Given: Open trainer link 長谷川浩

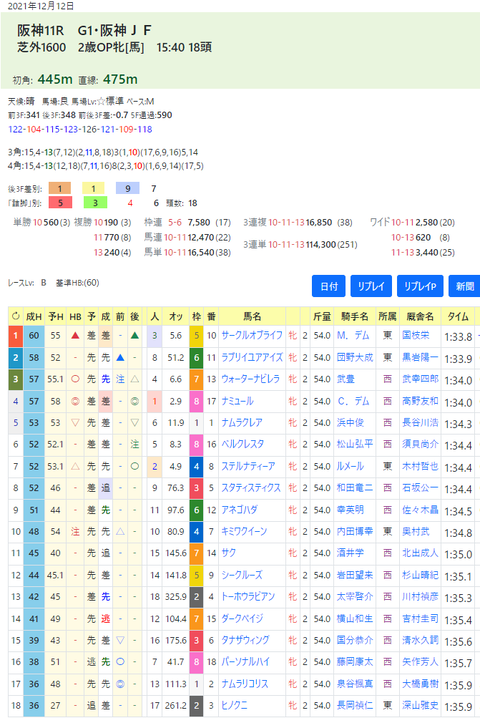Looking at the screenshot, I should 420,422.
